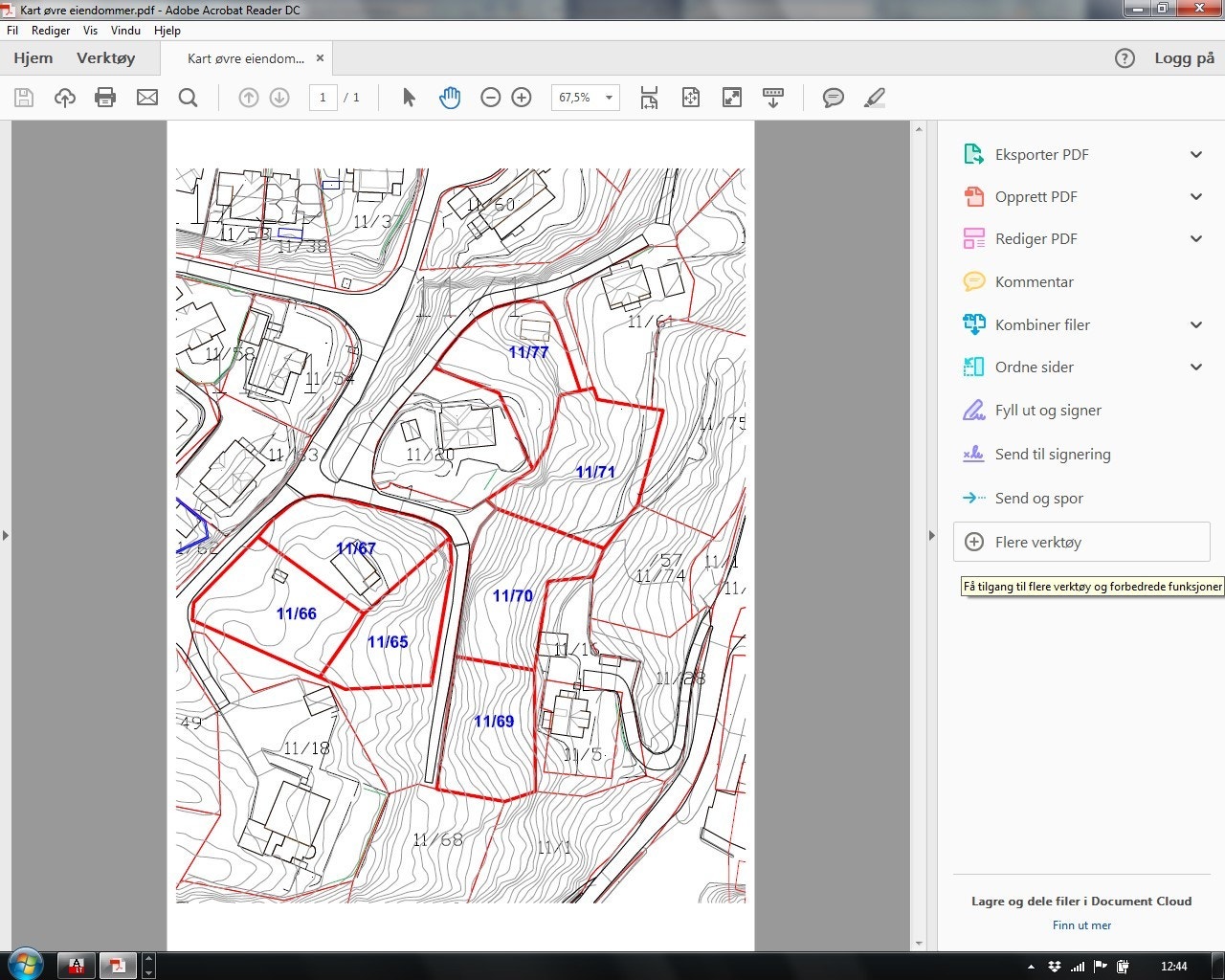This screenshot has height=980, width=1225.
Task: Zoom out with minus button
Action: [491, 98]
